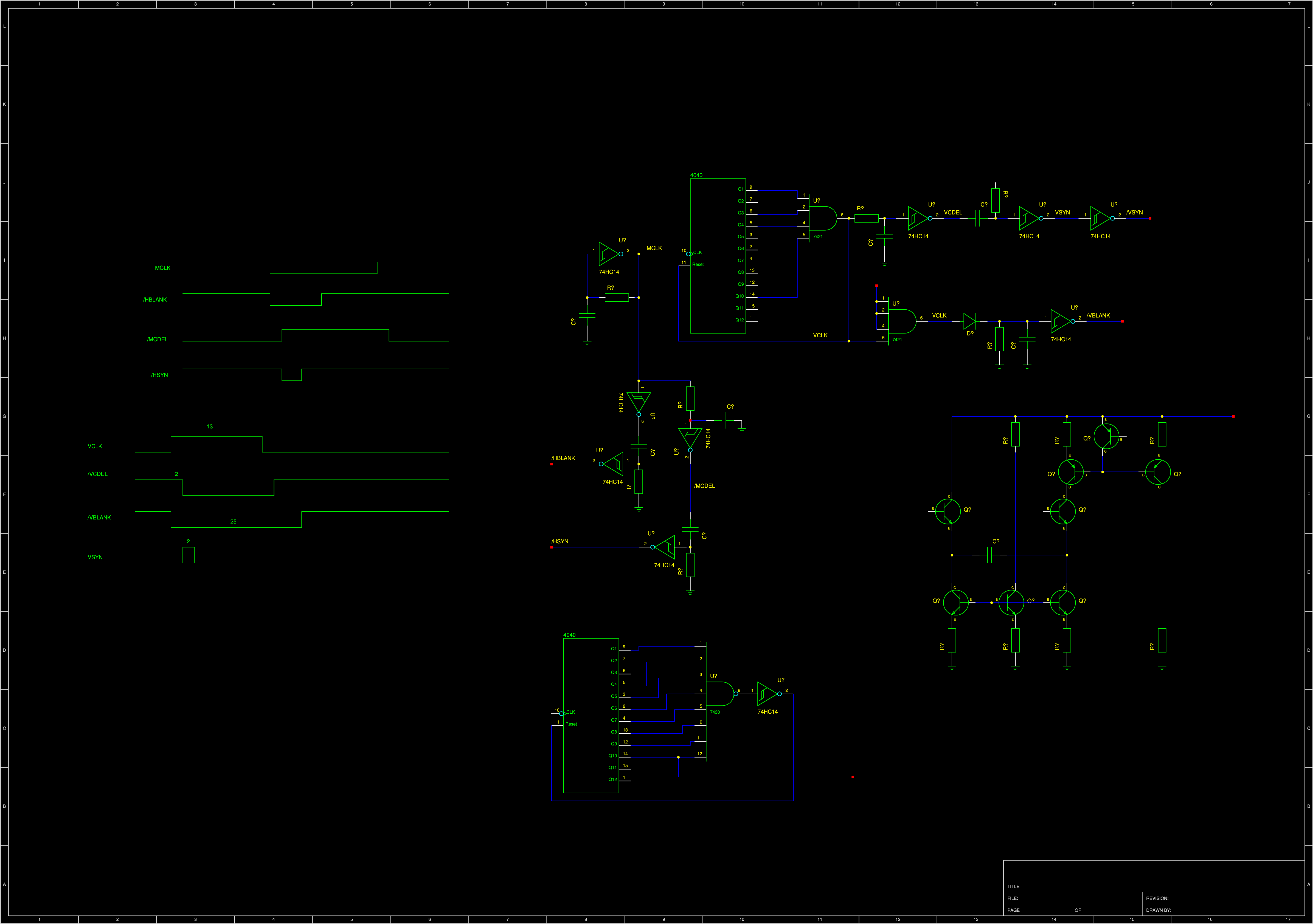The height and width of the screenshot is (924, 1313).
Task: Select the VSYN waveform pulse
Action: tap(189, 555)
